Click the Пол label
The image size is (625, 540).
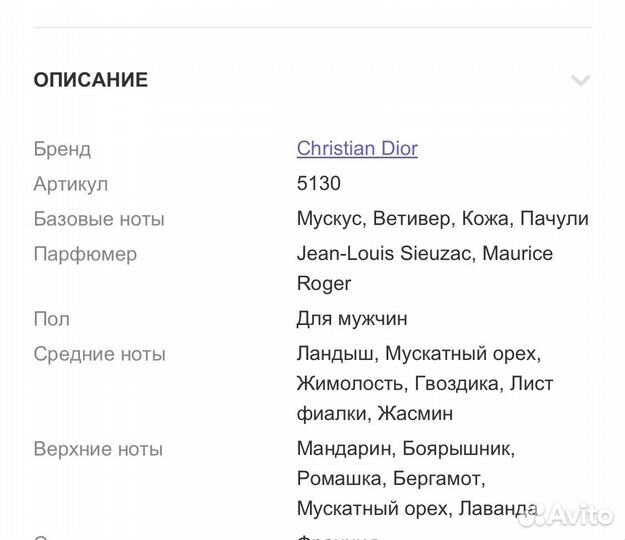click(x=52, y=319)
